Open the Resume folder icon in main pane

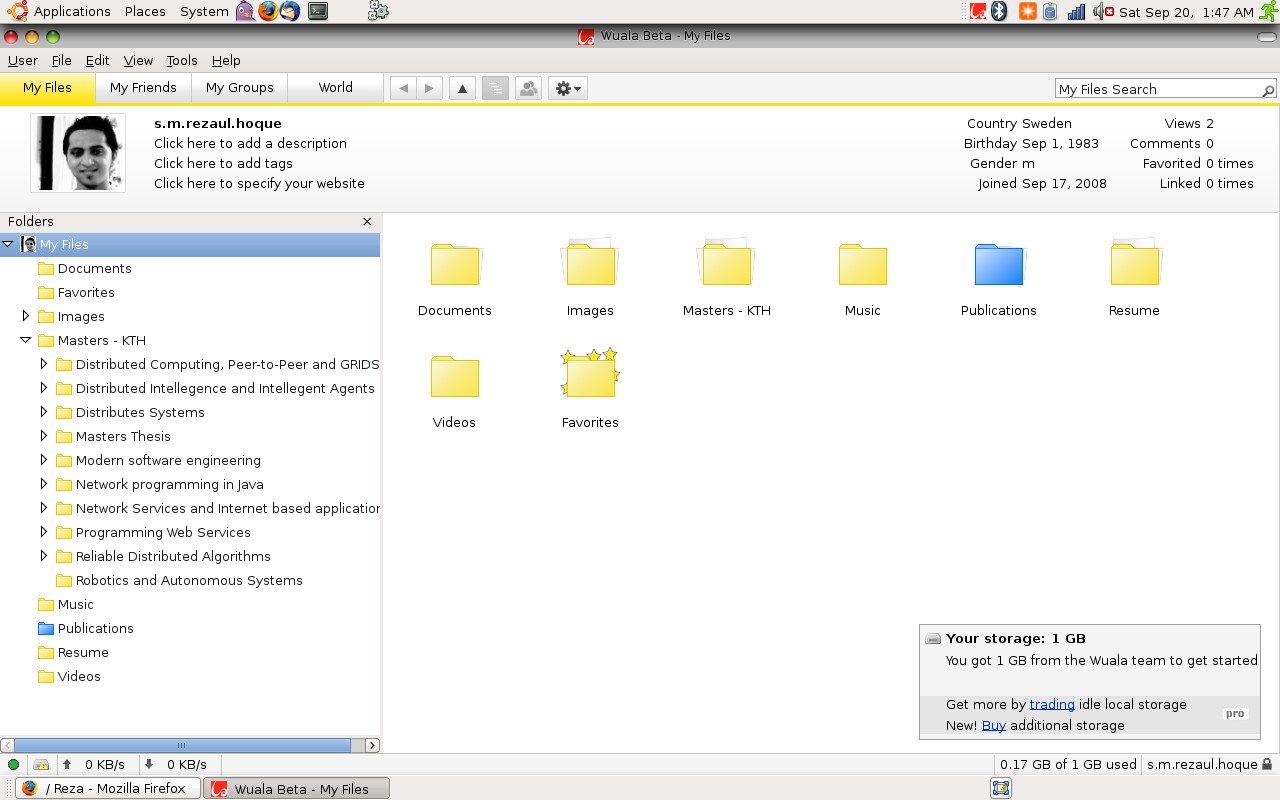[1134, 263]
